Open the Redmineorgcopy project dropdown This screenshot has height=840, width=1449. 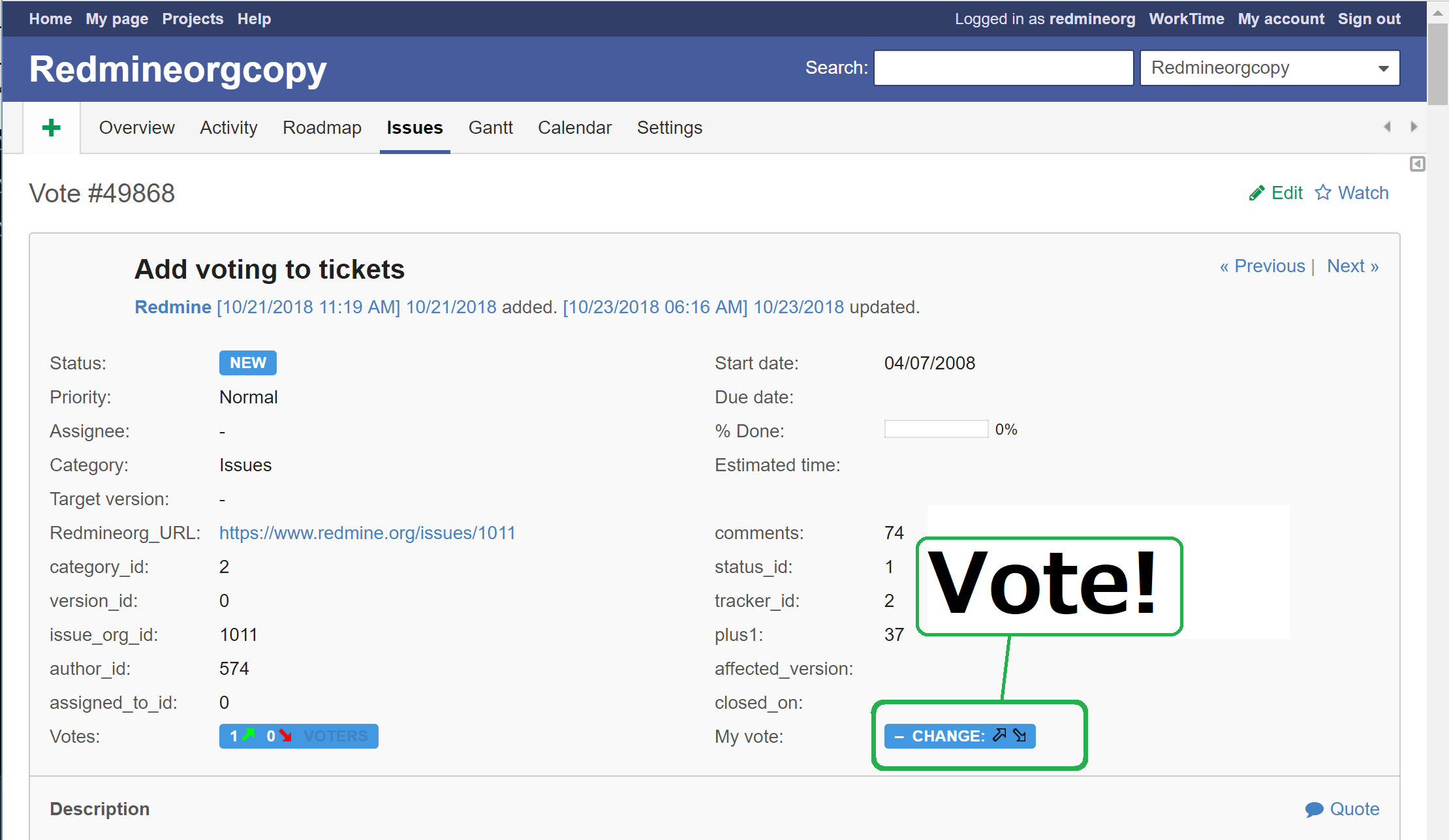tap(1270, 68)
